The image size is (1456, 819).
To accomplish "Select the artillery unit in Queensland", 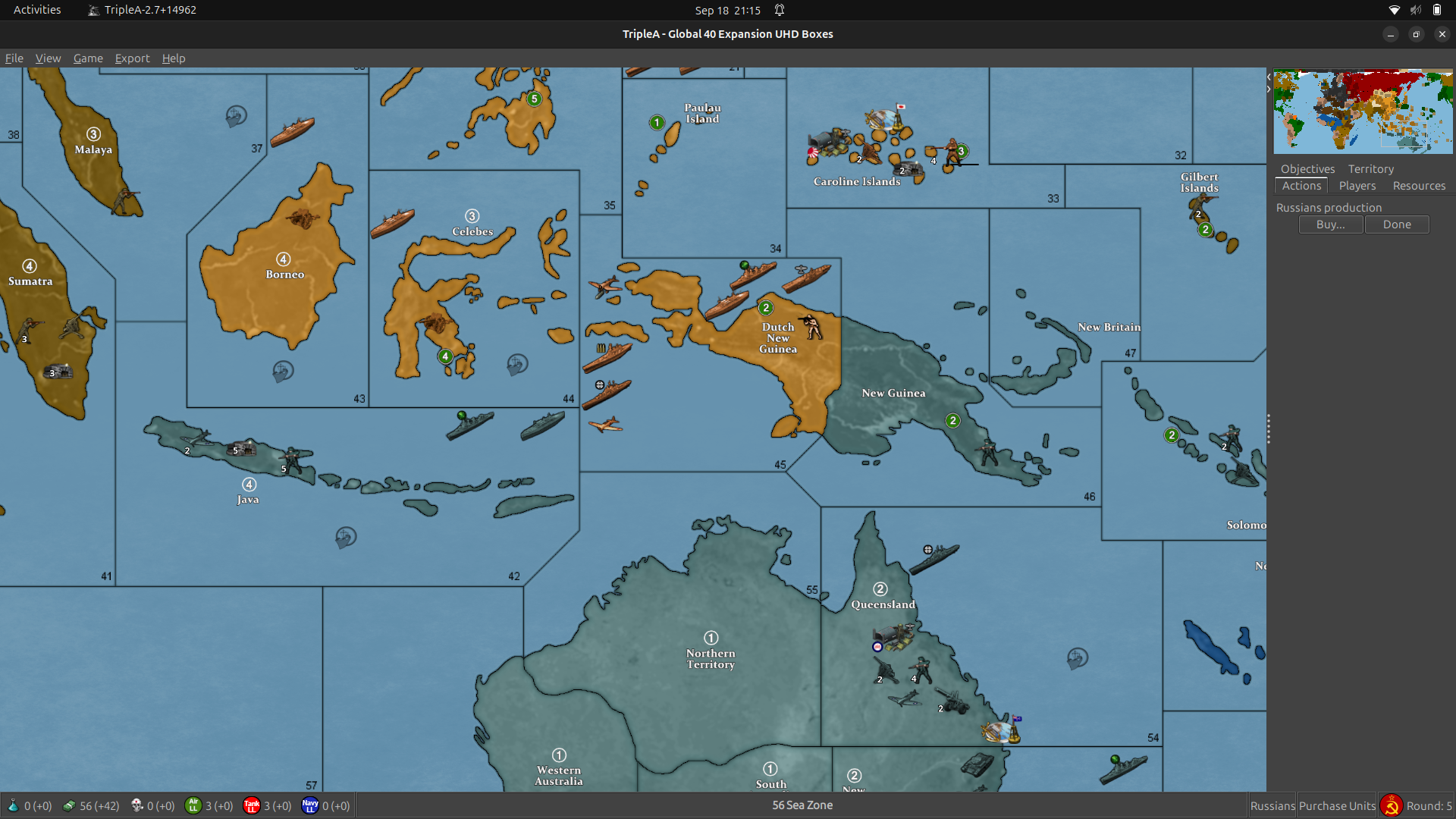I will point(953,700).
